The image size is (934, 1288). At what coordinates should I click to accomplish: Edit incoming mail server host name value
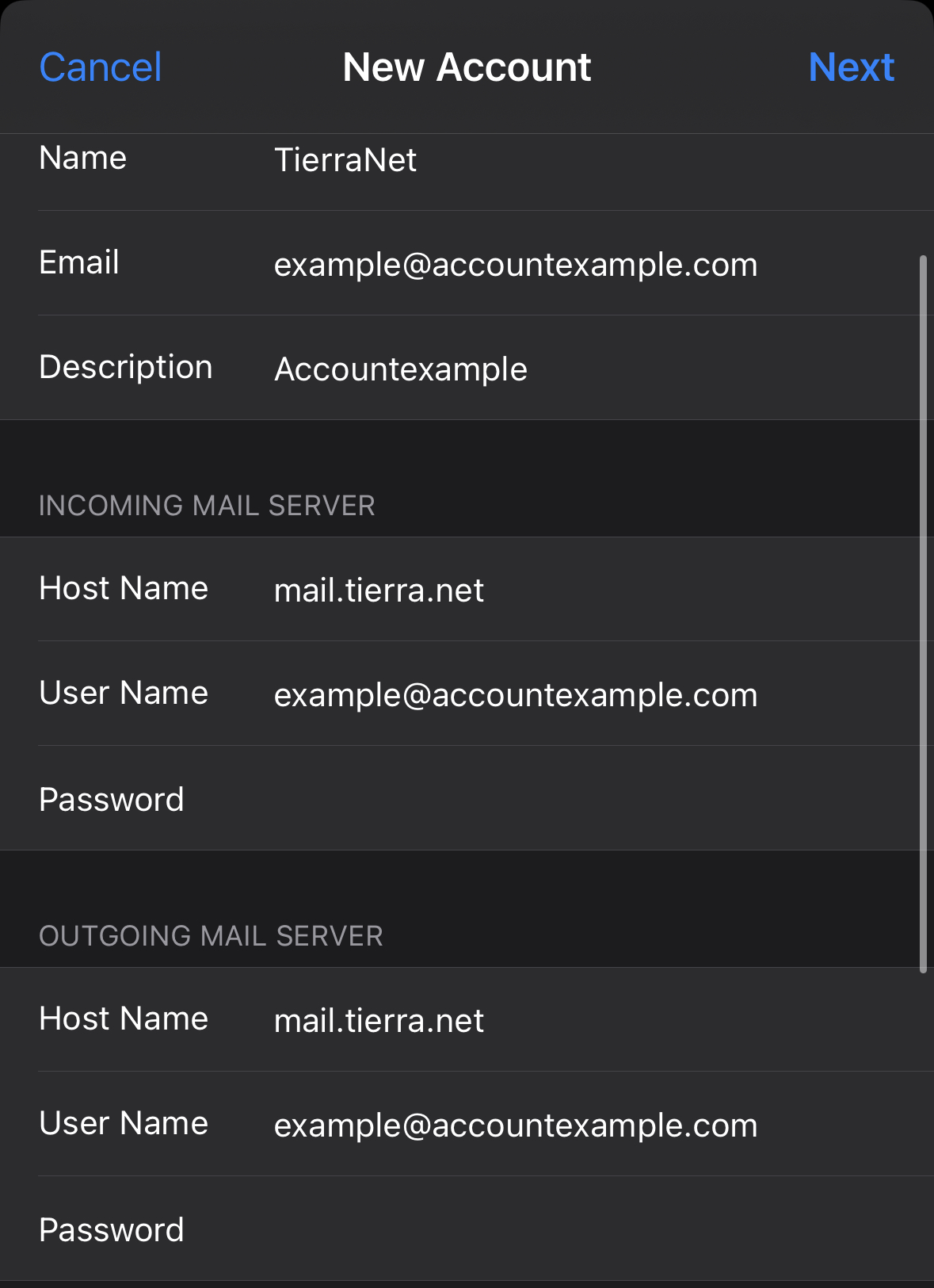click(x=379, y=590)
